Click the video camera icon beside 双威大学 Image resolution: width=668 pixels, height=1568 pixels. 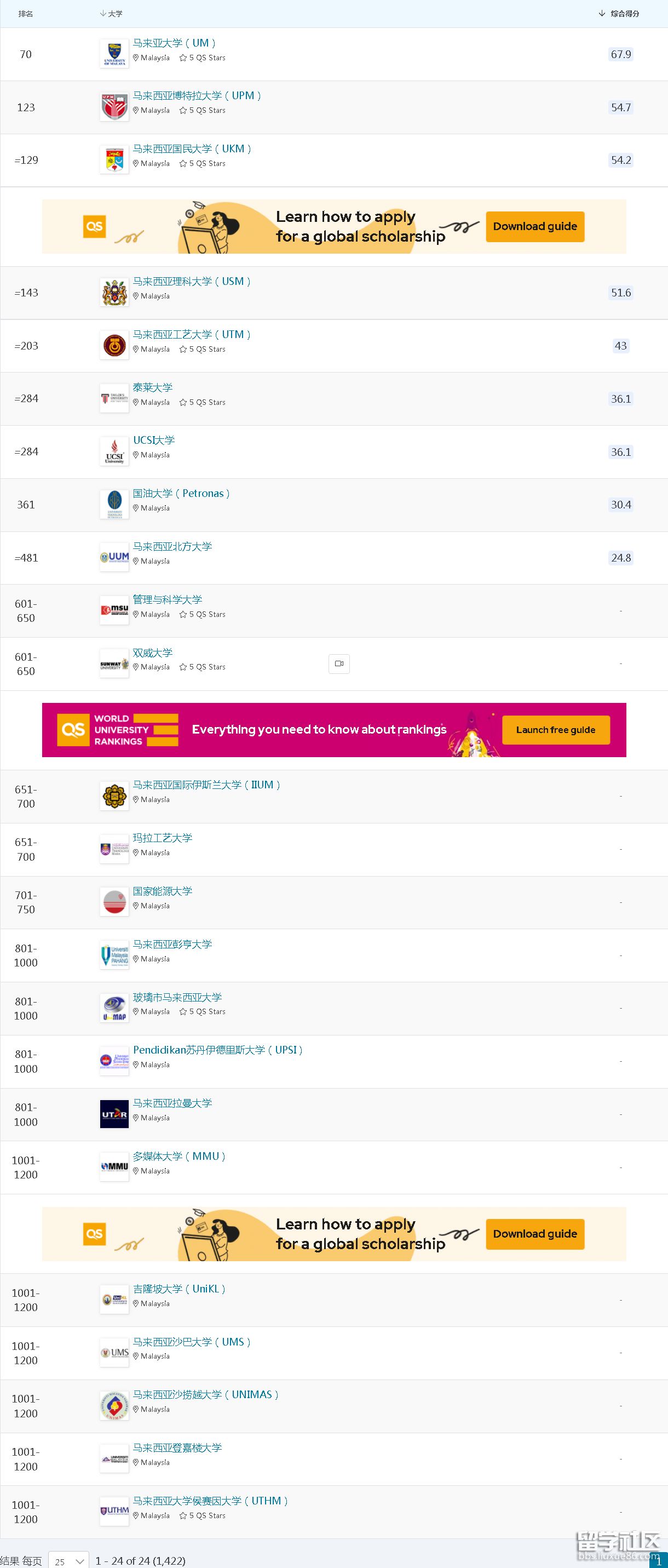click(x=339, y=663)
